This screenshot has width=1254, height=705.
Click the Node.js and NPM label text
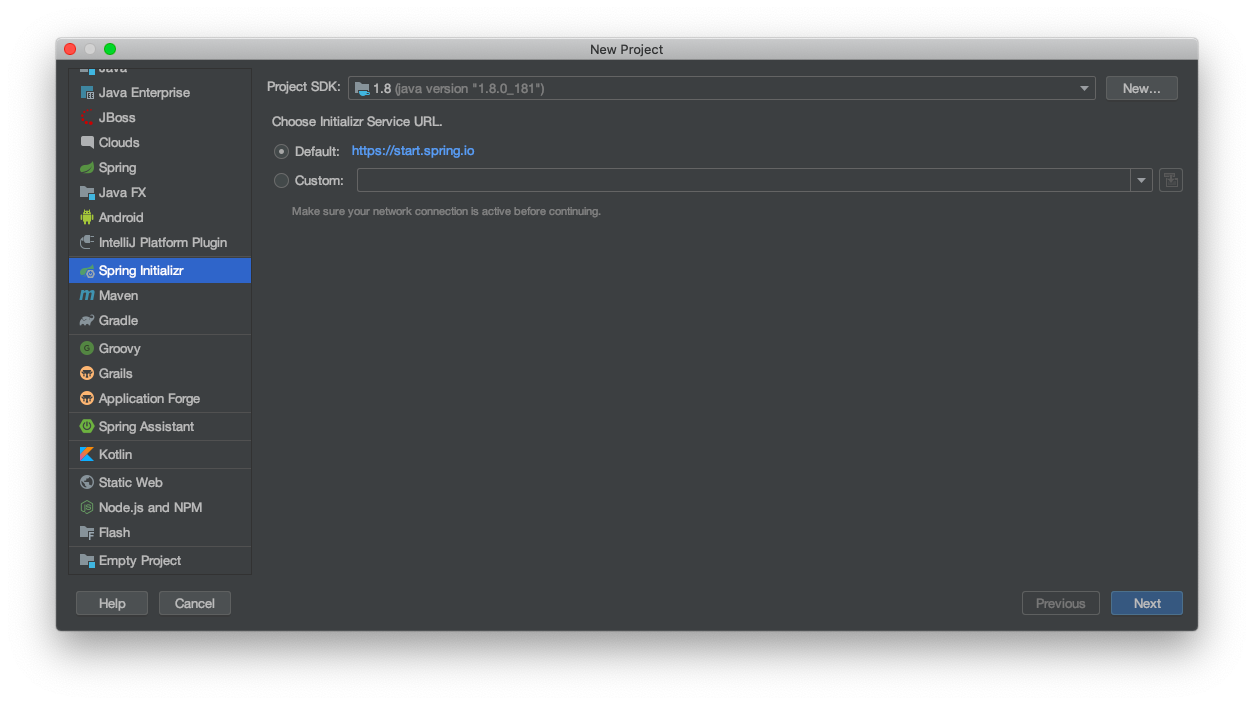pyautogui.click(x=151, y=508)
